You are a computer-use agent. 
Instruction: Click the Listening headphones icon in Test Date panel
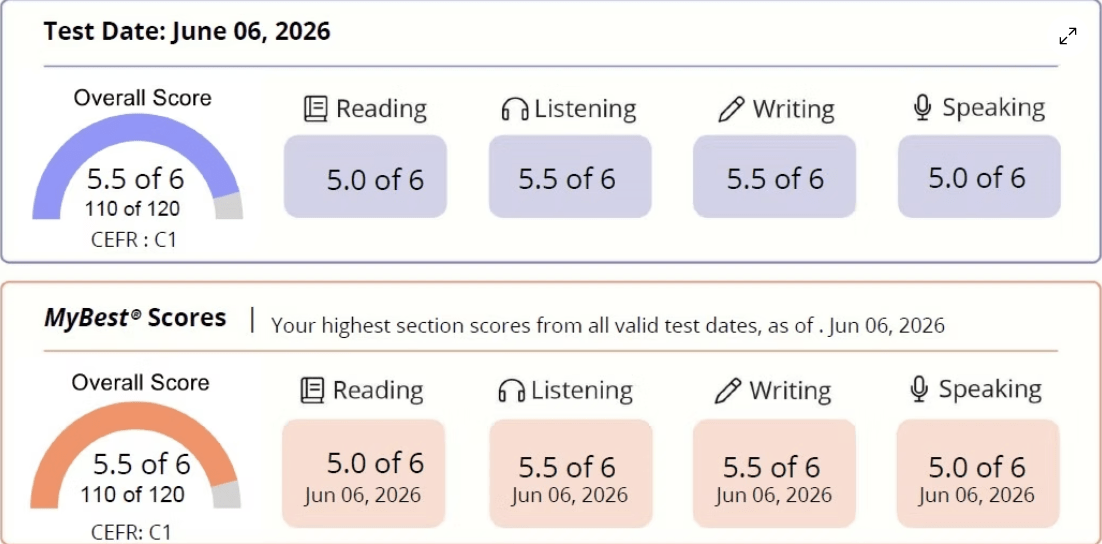tap(514, 110)
